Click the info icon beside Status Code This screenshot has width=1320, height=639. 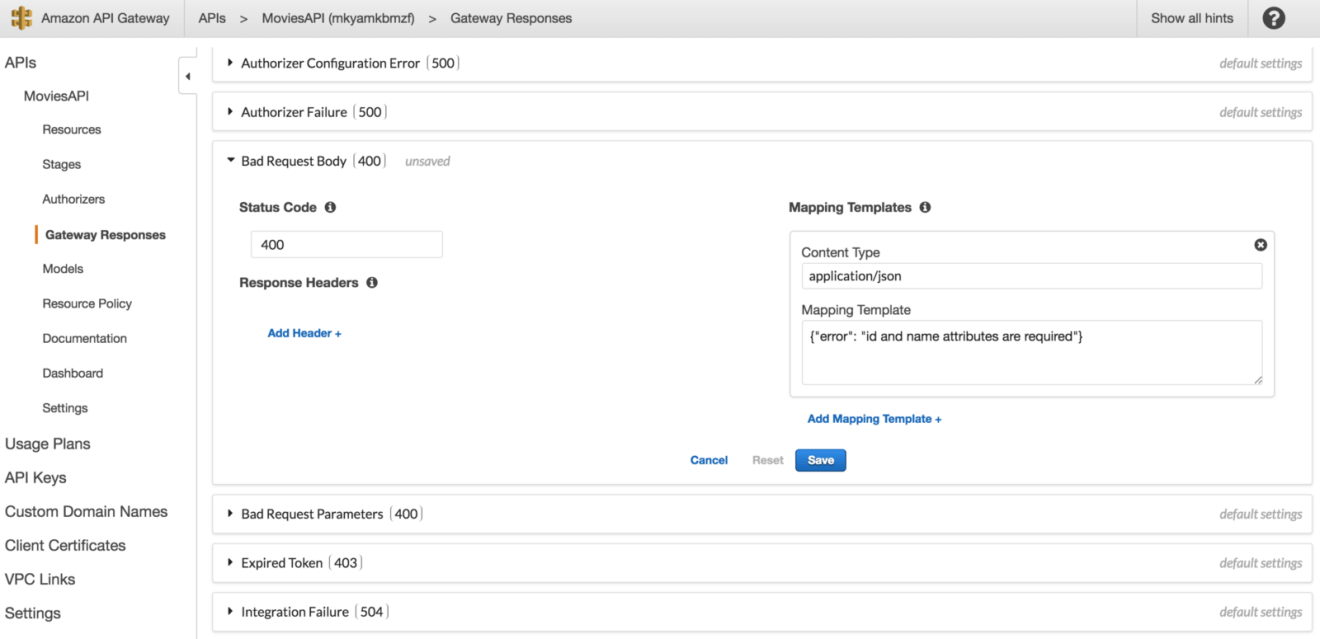pyautogui.click(x=330, y=208)
